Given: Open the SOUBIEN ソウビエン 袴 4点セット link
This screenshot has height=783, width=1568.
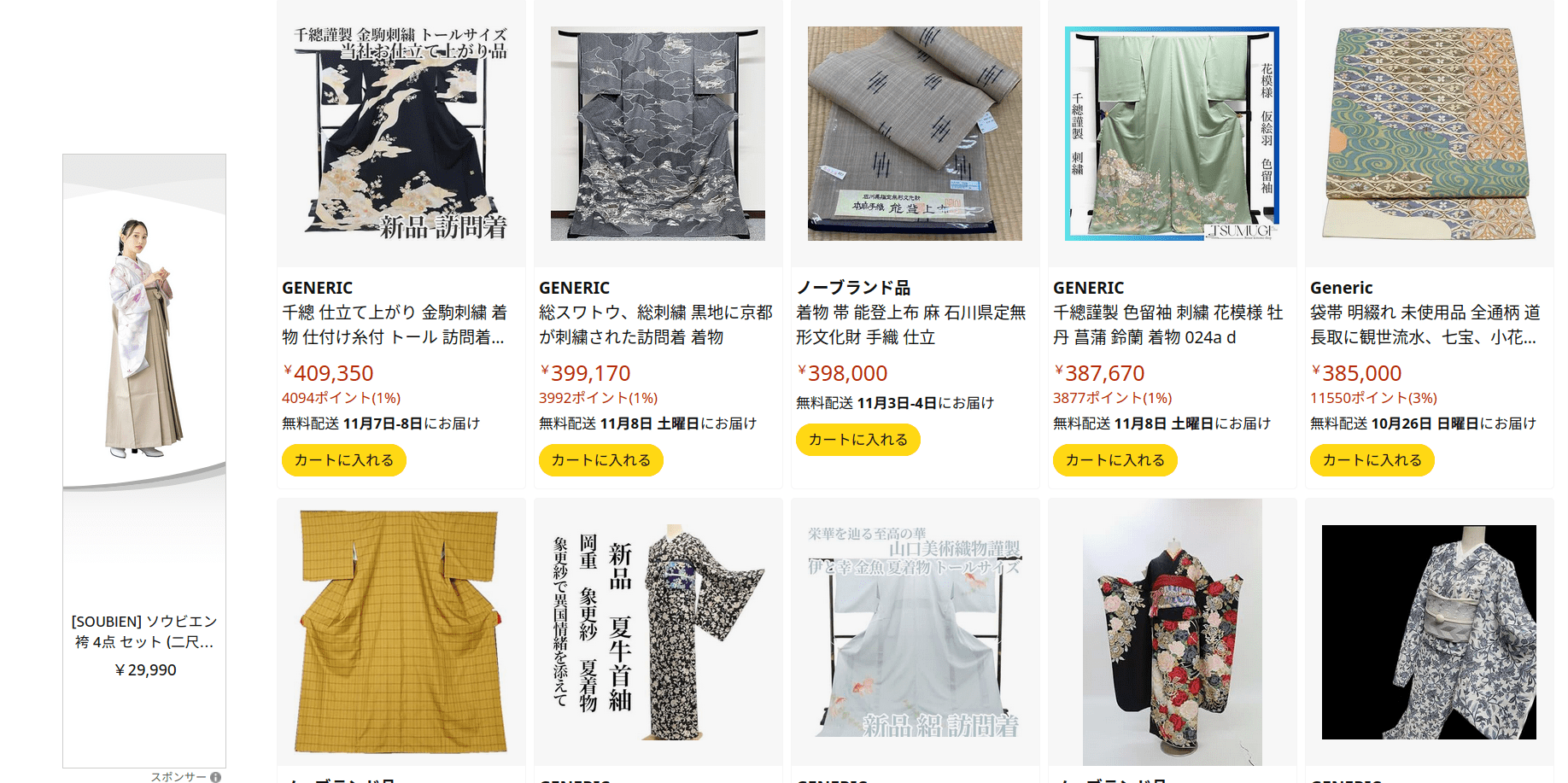Looking at the screenshot, I should pos(144,632).
